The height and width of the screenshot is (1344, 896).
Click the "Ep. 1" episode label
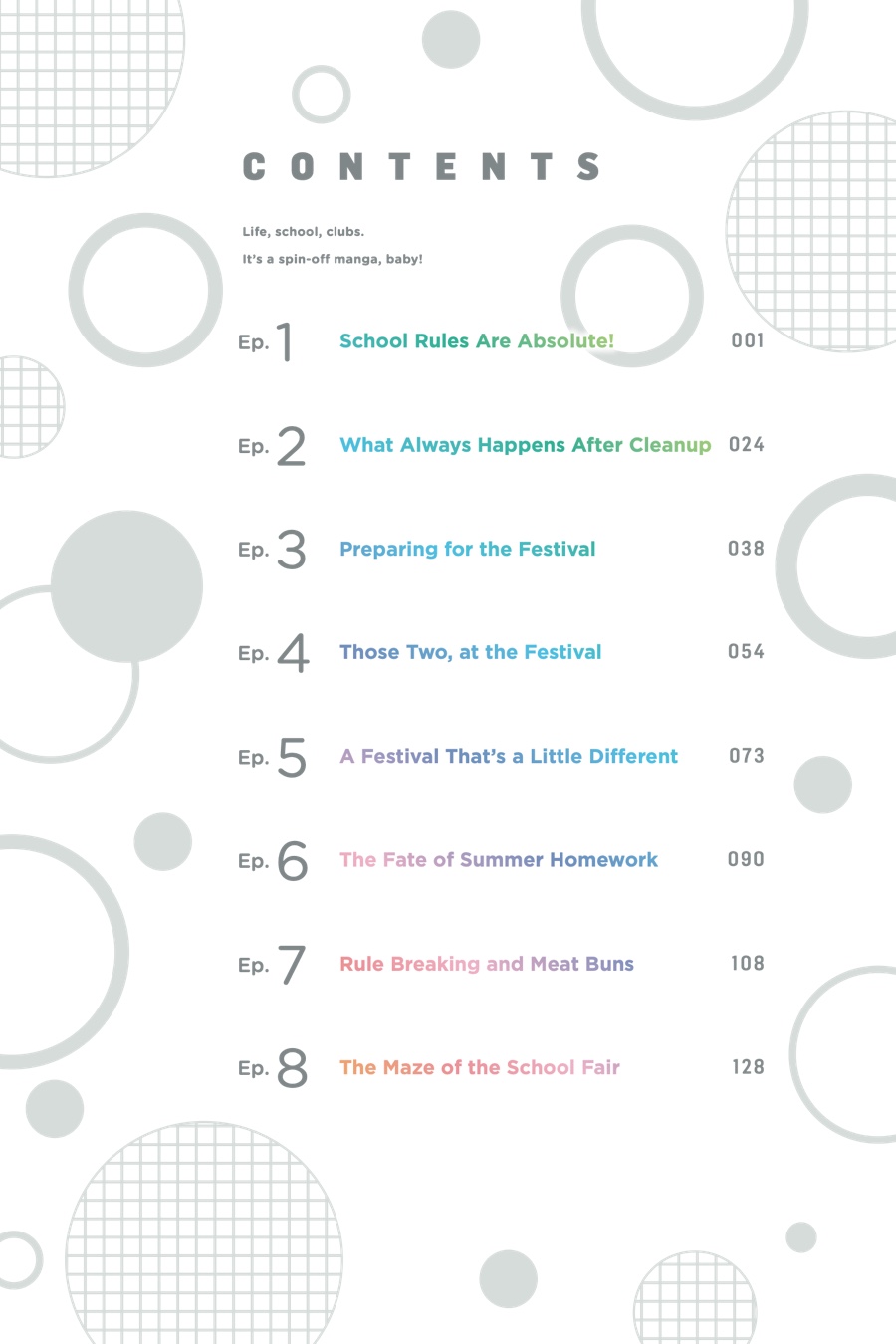pos(266,341)
